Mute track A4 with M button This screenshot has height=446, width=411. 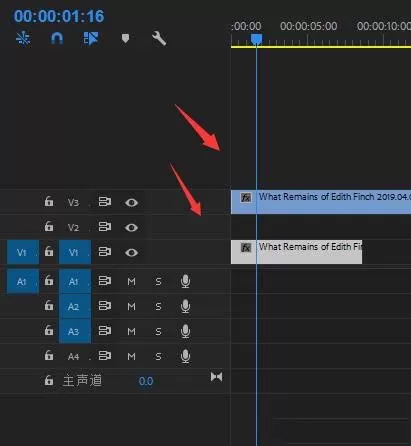tap(131, 357)
